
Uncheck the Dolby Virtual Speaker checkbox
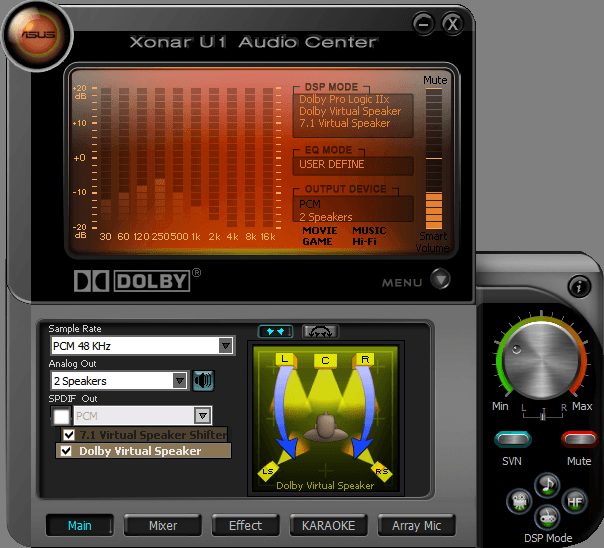click(66, 451)
